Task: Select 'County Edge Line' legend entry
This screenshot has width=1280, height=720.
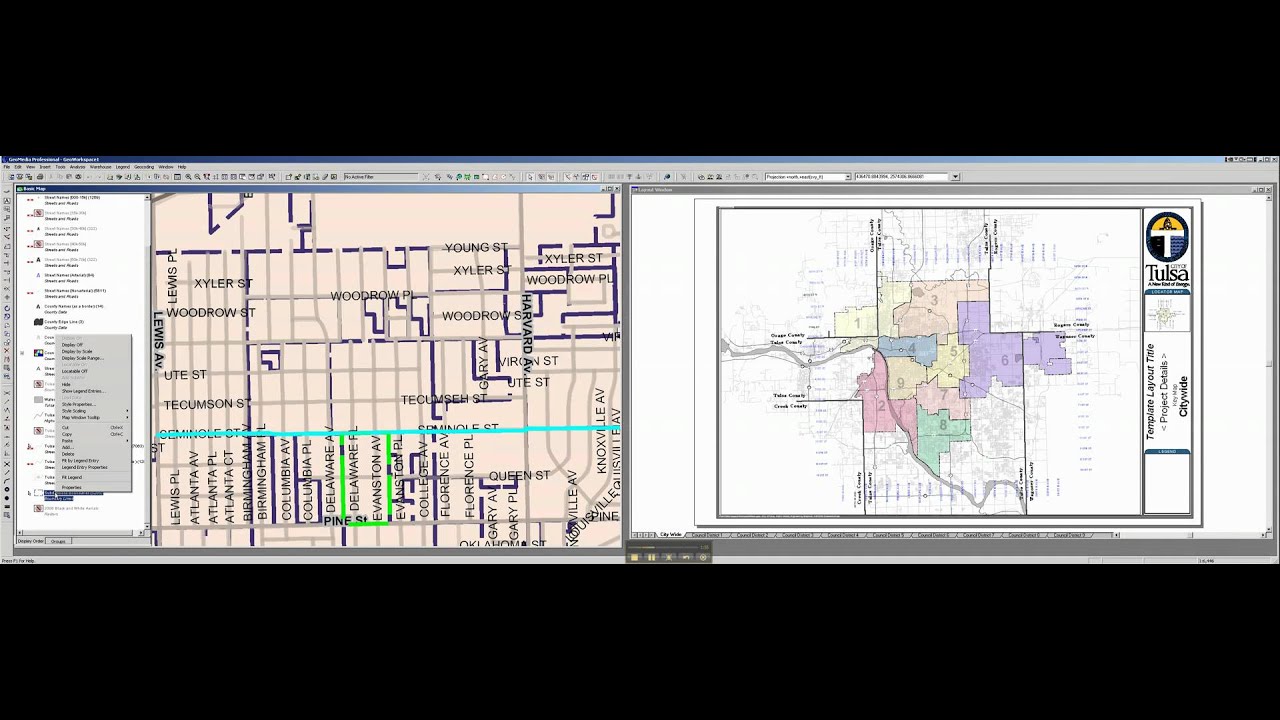Action: pyautogui.click(x=64, y=322)
